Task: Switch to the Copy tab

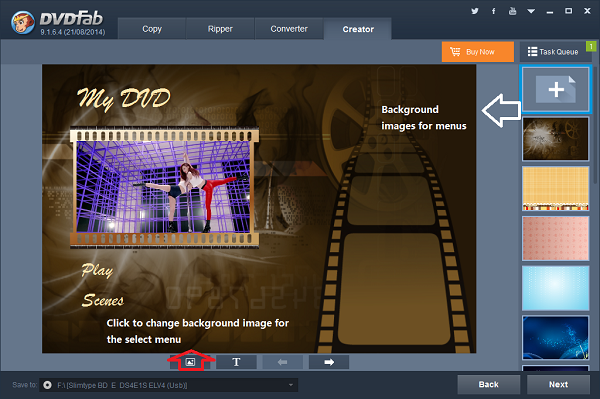Action: (x=152, y=29)
